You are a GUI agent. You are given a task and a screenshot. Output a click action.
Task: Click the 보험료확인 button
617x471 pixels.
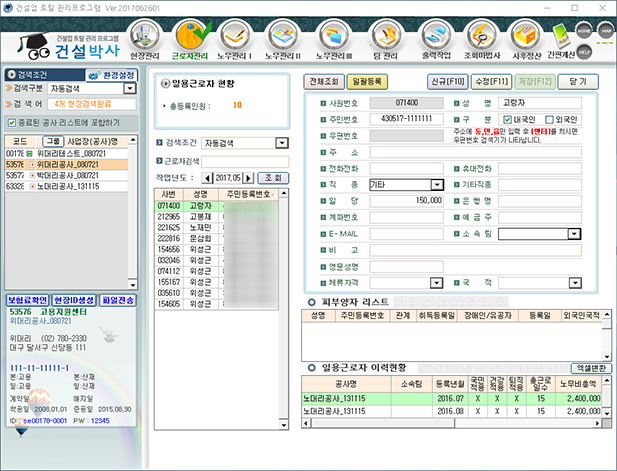(x=27, y=300)
